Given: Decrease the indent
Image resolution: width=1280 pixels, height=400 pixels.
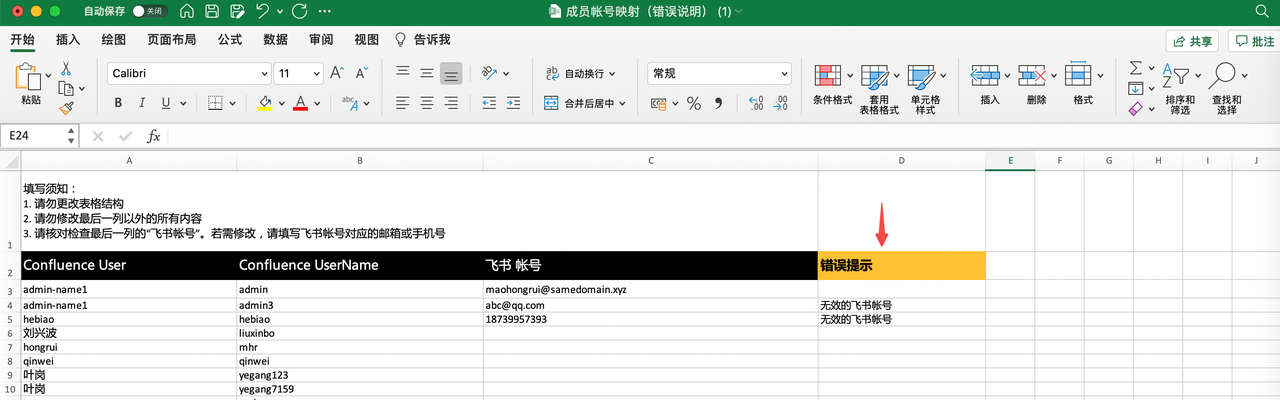Looking at the screenshot, I should (x=490, y=103).
